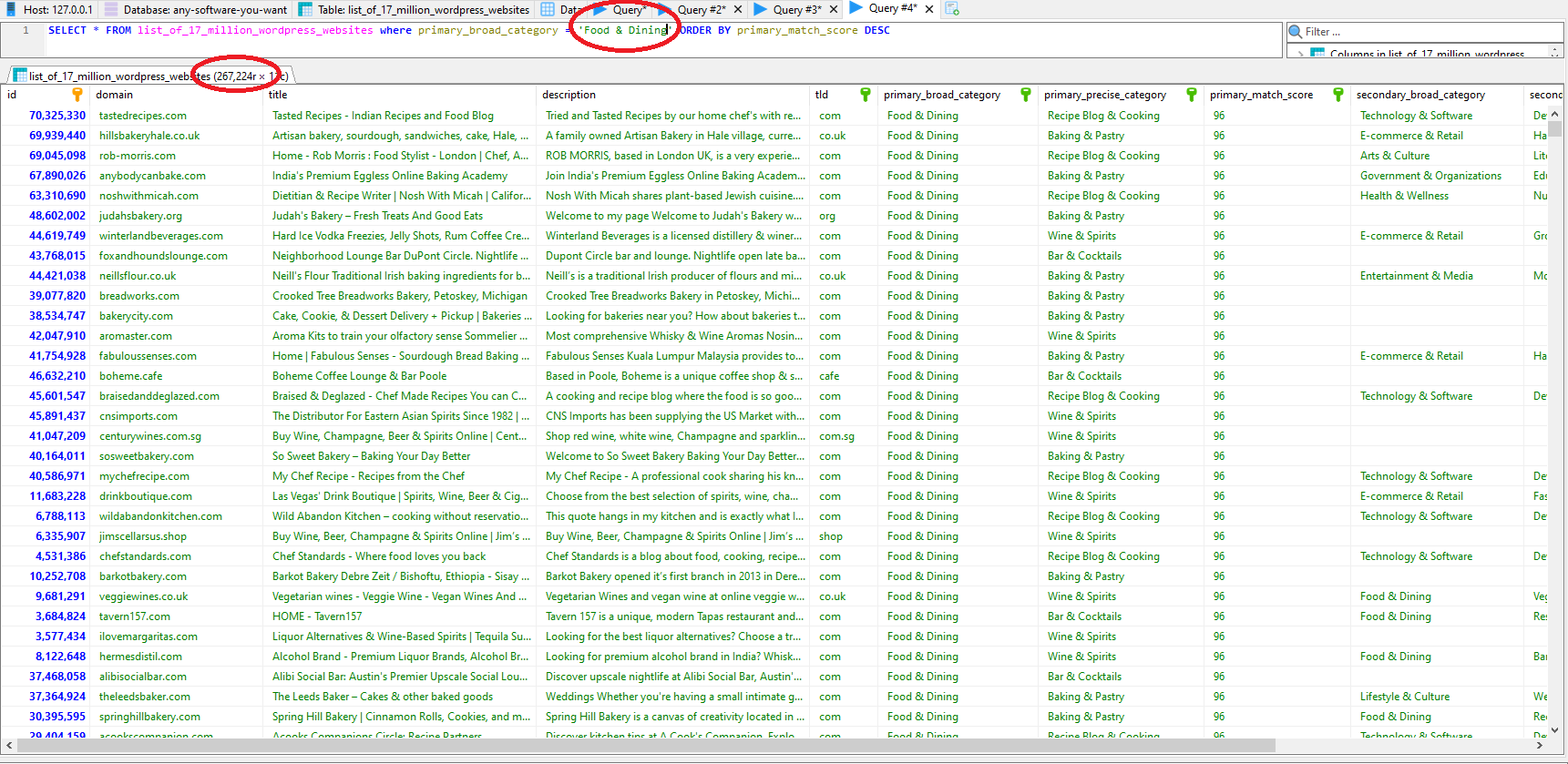Image resolution: width=1568 pixels, height=764 pixels.
Task: Select the Query #4* tab
Action: (893, 9)
